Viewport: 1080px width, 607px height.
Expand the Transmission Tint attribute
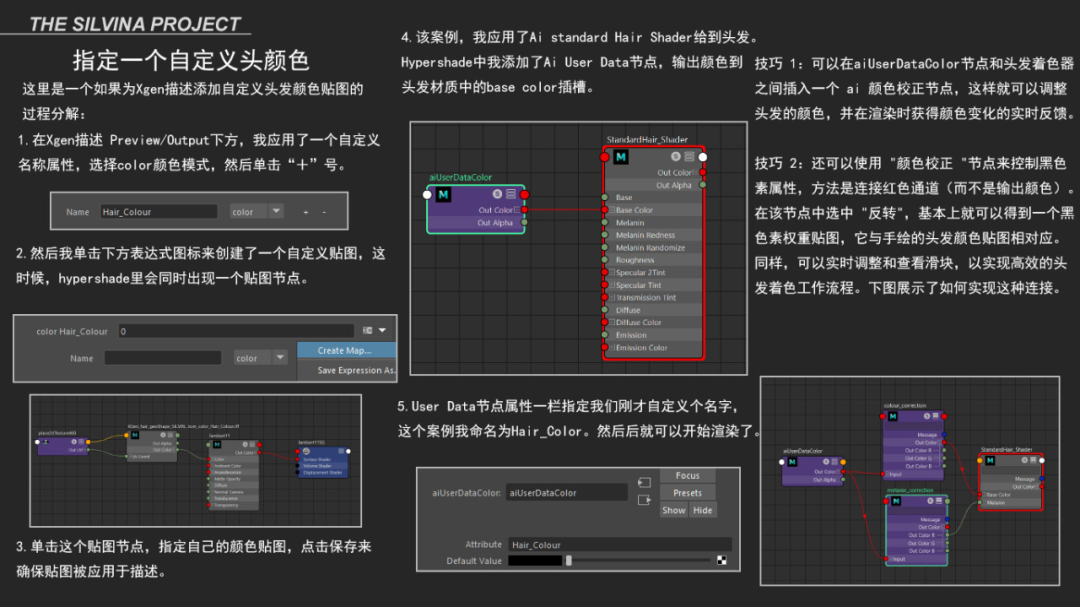(612, 298)
